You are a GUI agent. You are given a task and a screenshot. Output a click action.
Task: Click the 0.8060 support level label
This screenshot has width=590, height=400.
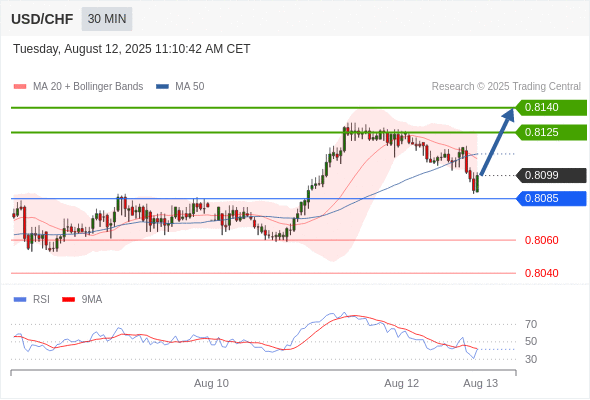[x=541, y=240]
